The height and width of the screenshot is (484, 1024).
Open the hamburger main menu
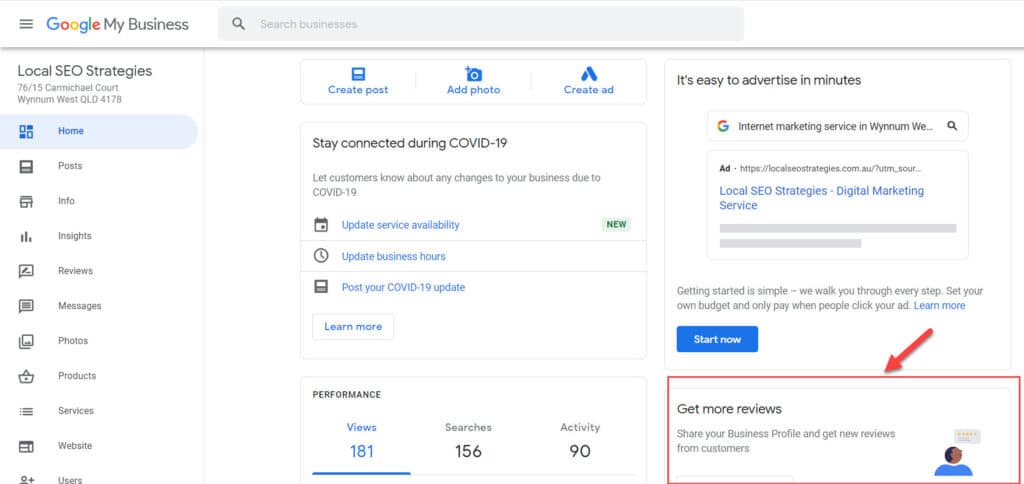(x=26, y=24)
